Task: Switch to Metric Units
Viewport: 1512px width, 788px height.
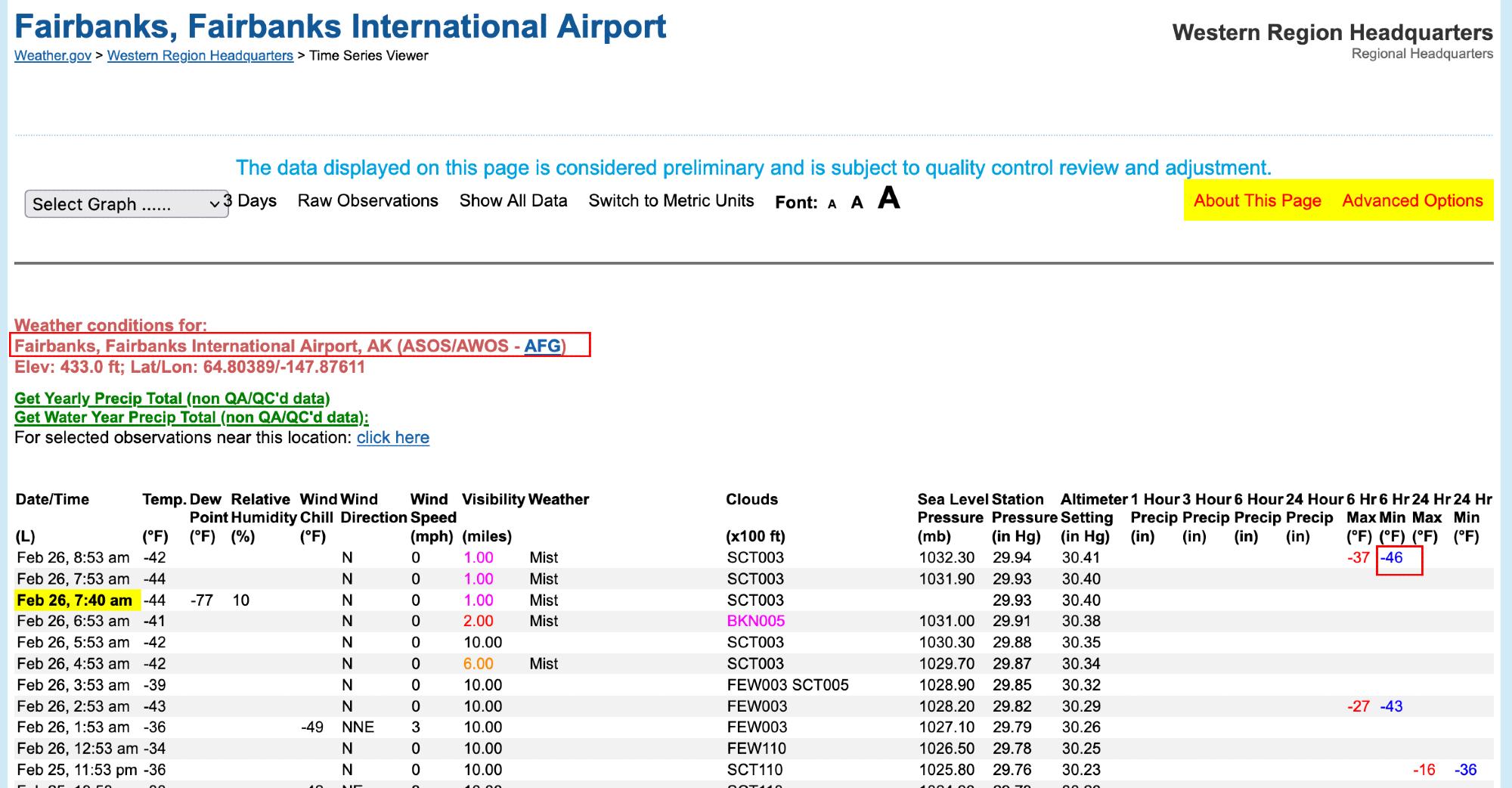Action: click(671, 201)
